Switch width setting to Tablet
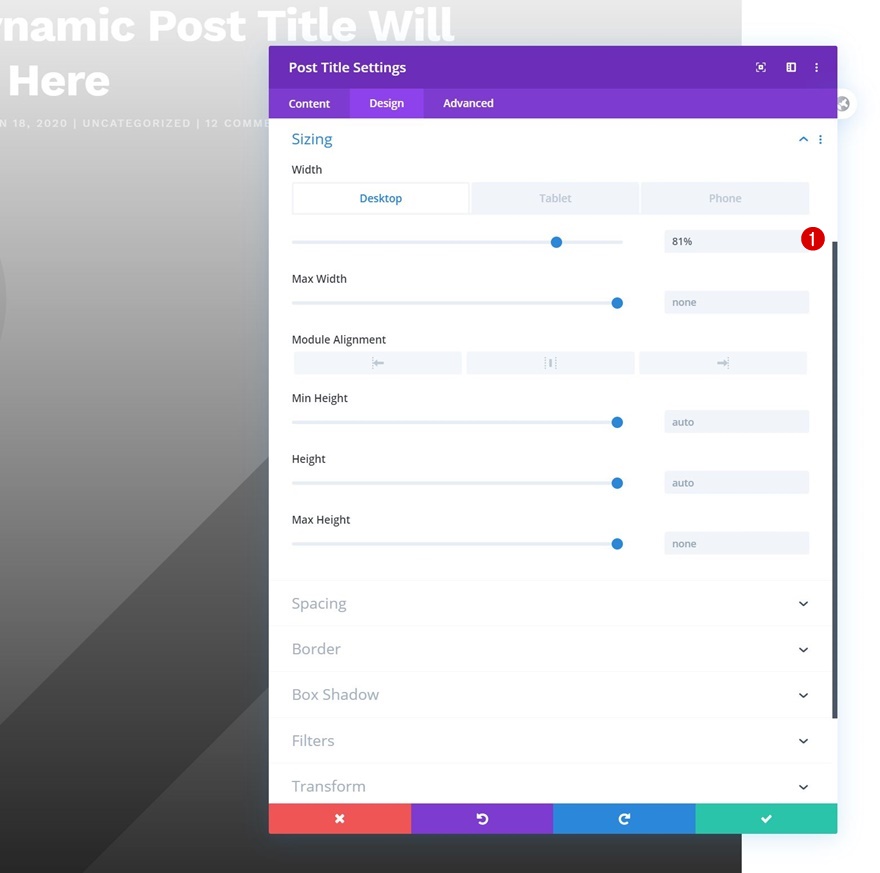The height and width of the screenshot is (873, 880). point(555,198)
